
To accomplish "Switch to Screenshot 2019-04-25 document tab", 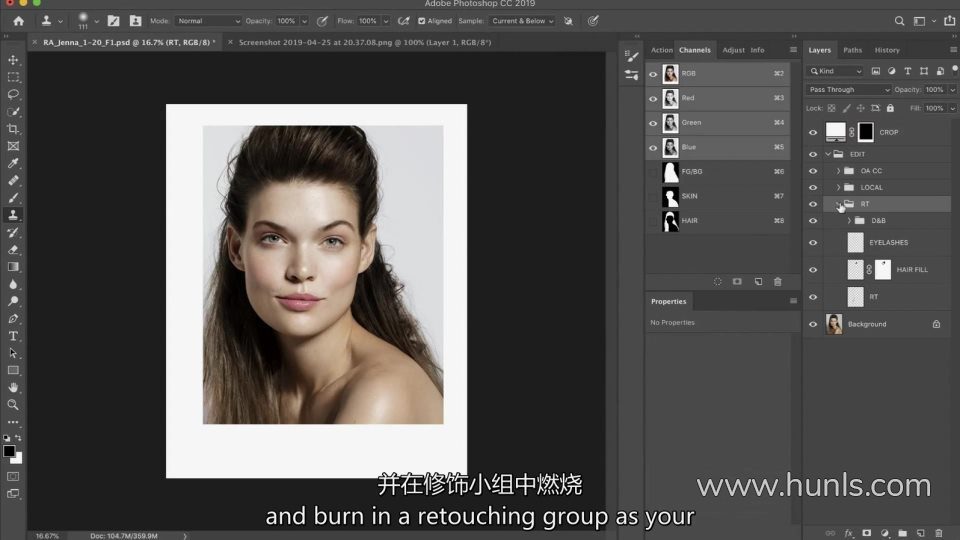I will coord(365,42).
